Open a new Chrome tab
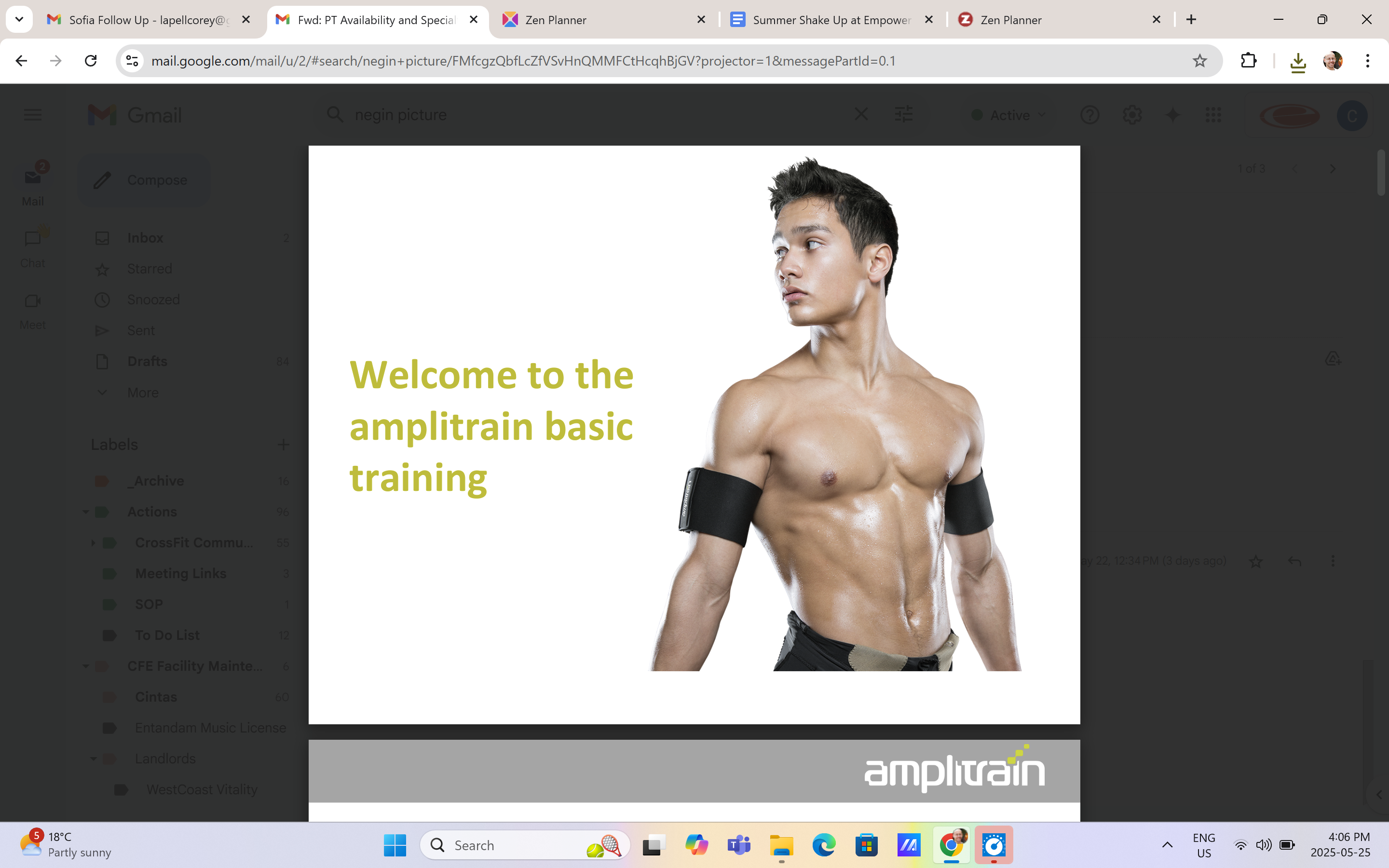Screen dimensions: 1389x868 pyautogui.click(x=1191, y=19)
